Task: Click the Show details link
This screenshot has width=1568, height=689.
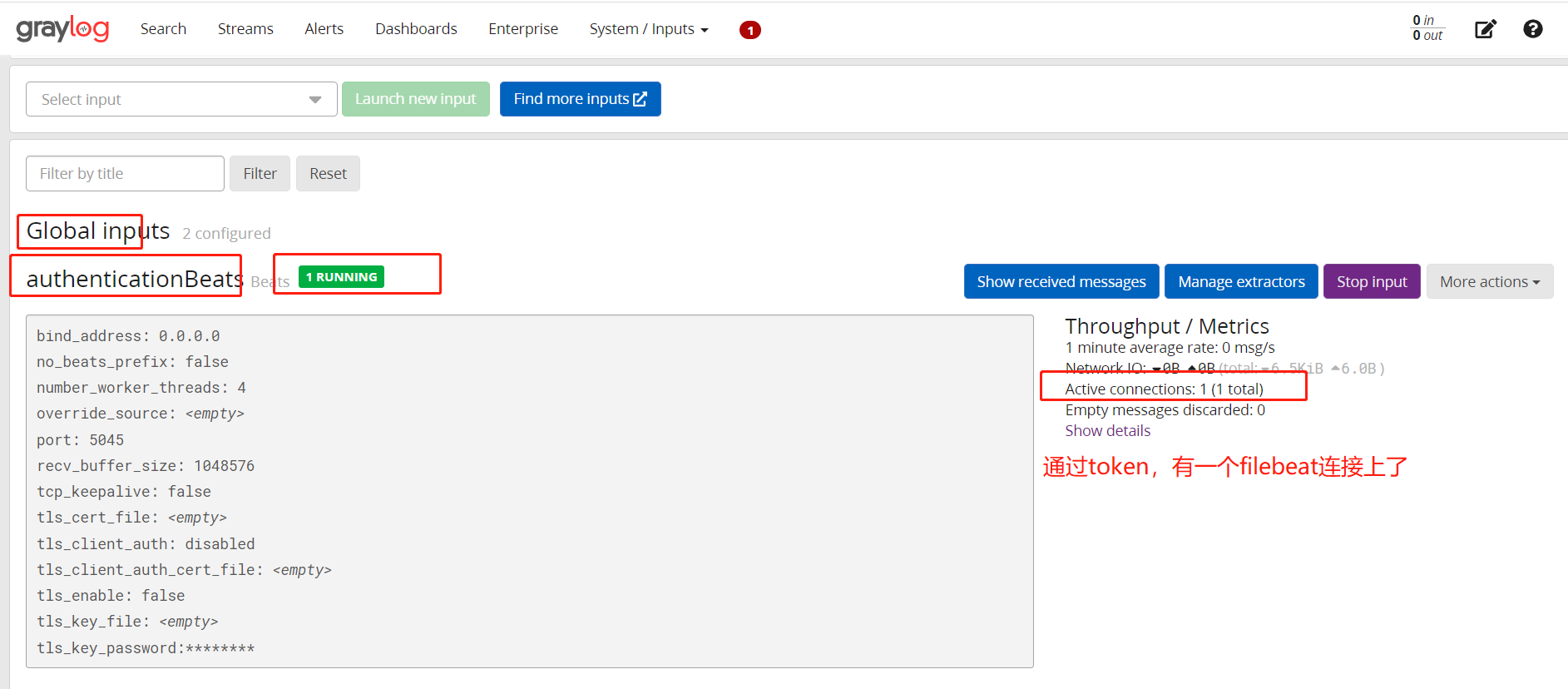Action: pos(1107,430)
